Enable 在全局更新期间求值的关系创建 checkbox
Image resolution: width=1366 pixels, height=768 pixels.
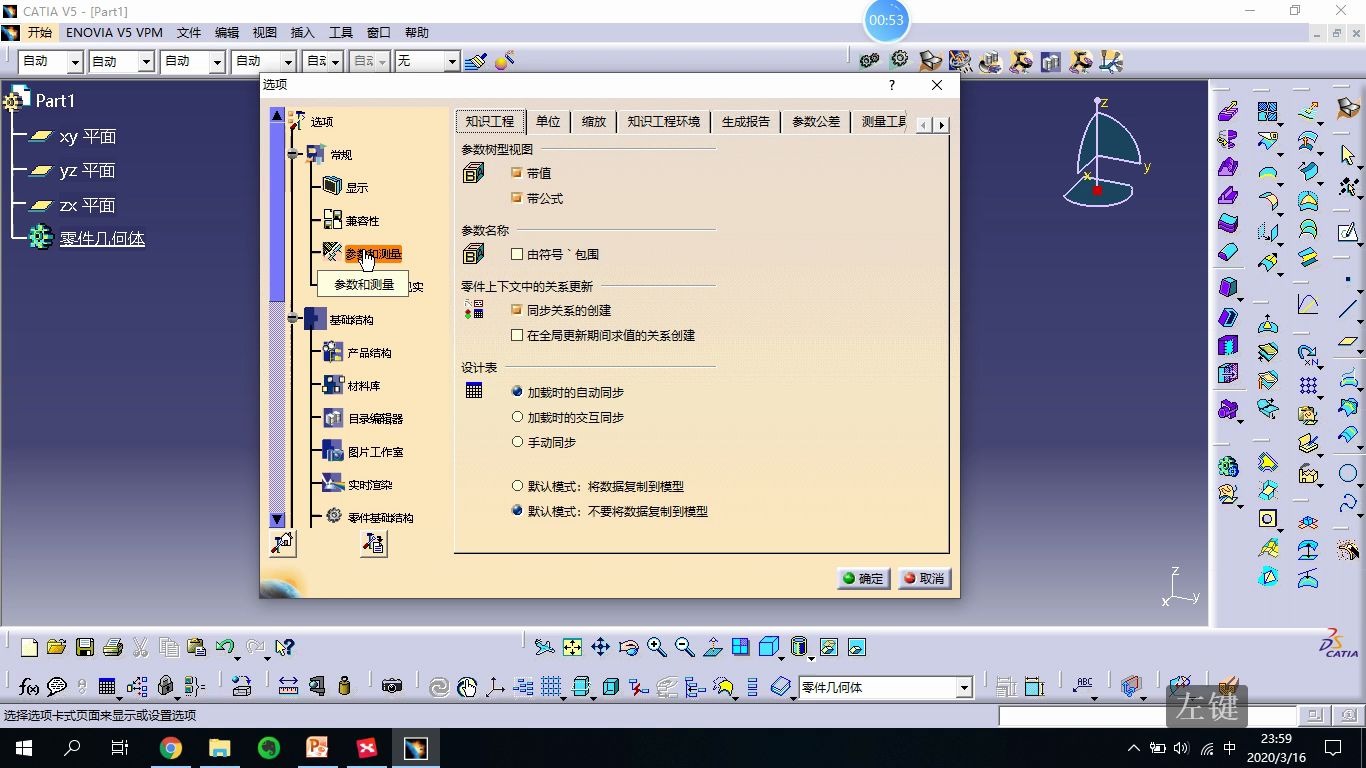pos(517,335)
